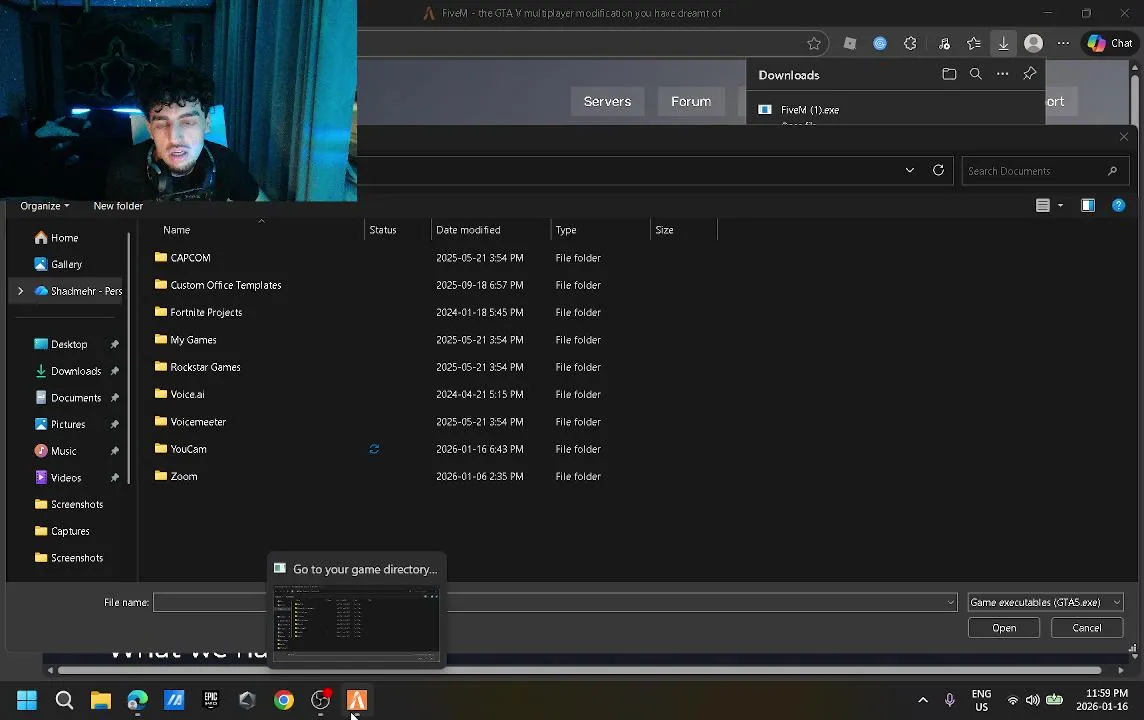Viewport: 1144px width, 720px height.
Task: Open FiveM (1).exe download entry
Action: [x=809, y=110]
